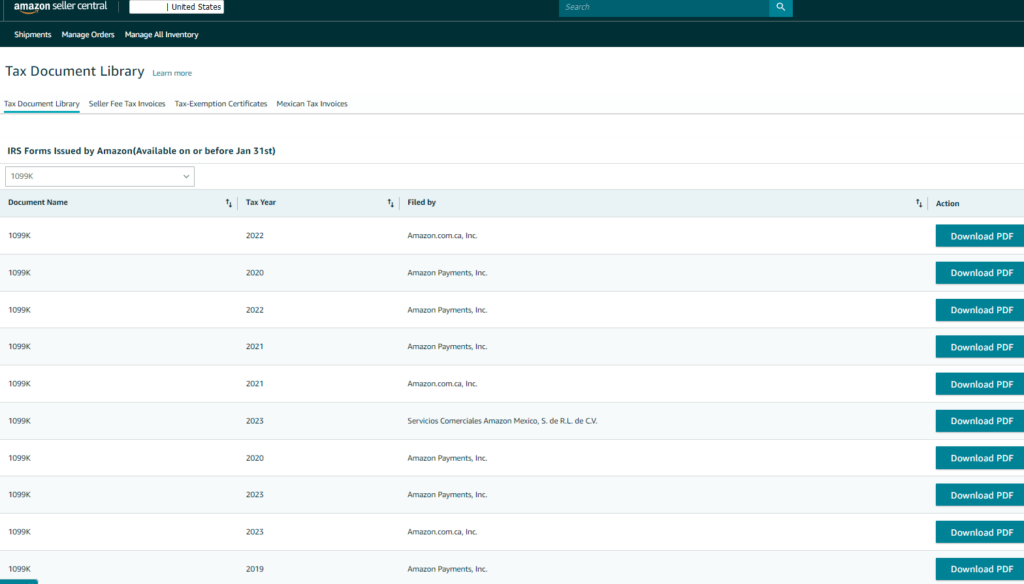The height and width of the screenshot is (584, 1024).
Task: Switch to the Tax-Exemption Certificates tab
Action: coord(221,104)
